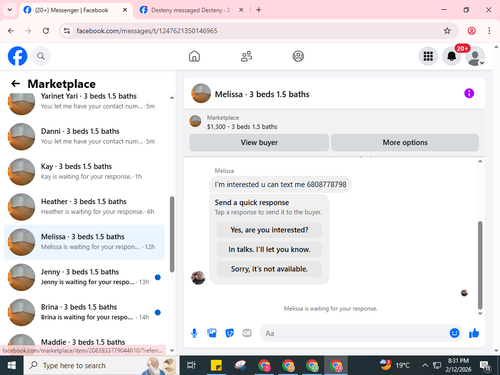The width and height of the screenshot is (500, 375).
Task: Reload the page icon
Action: pyautogui.click(x=46, y=31)
